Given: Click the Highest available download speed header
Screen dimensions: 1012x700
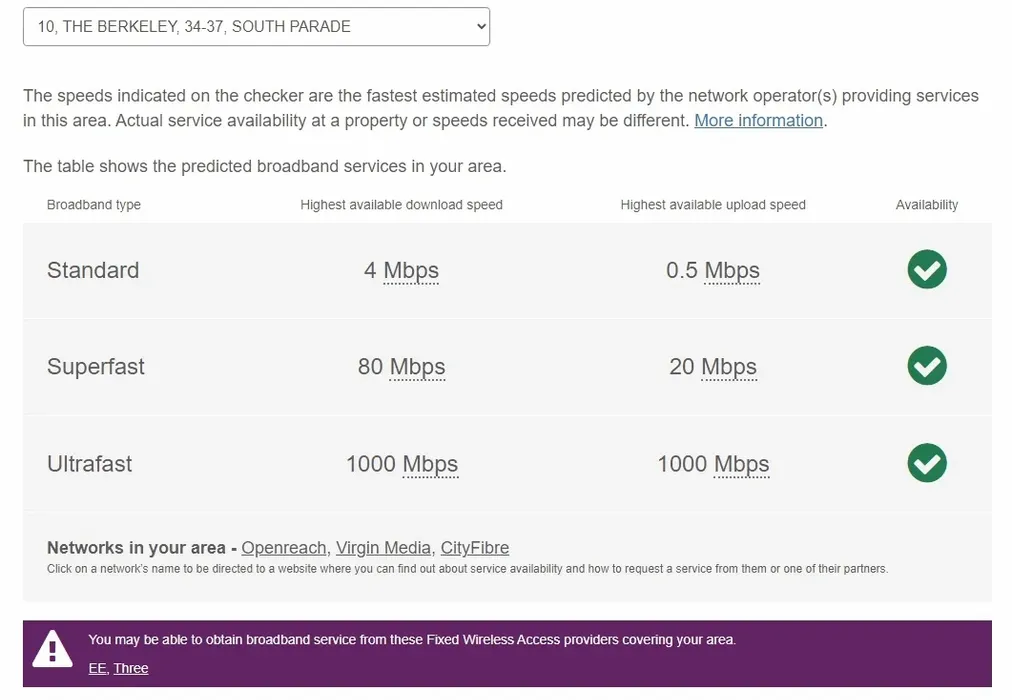Looking at the screenshot, I should click(x=401, y=205).
